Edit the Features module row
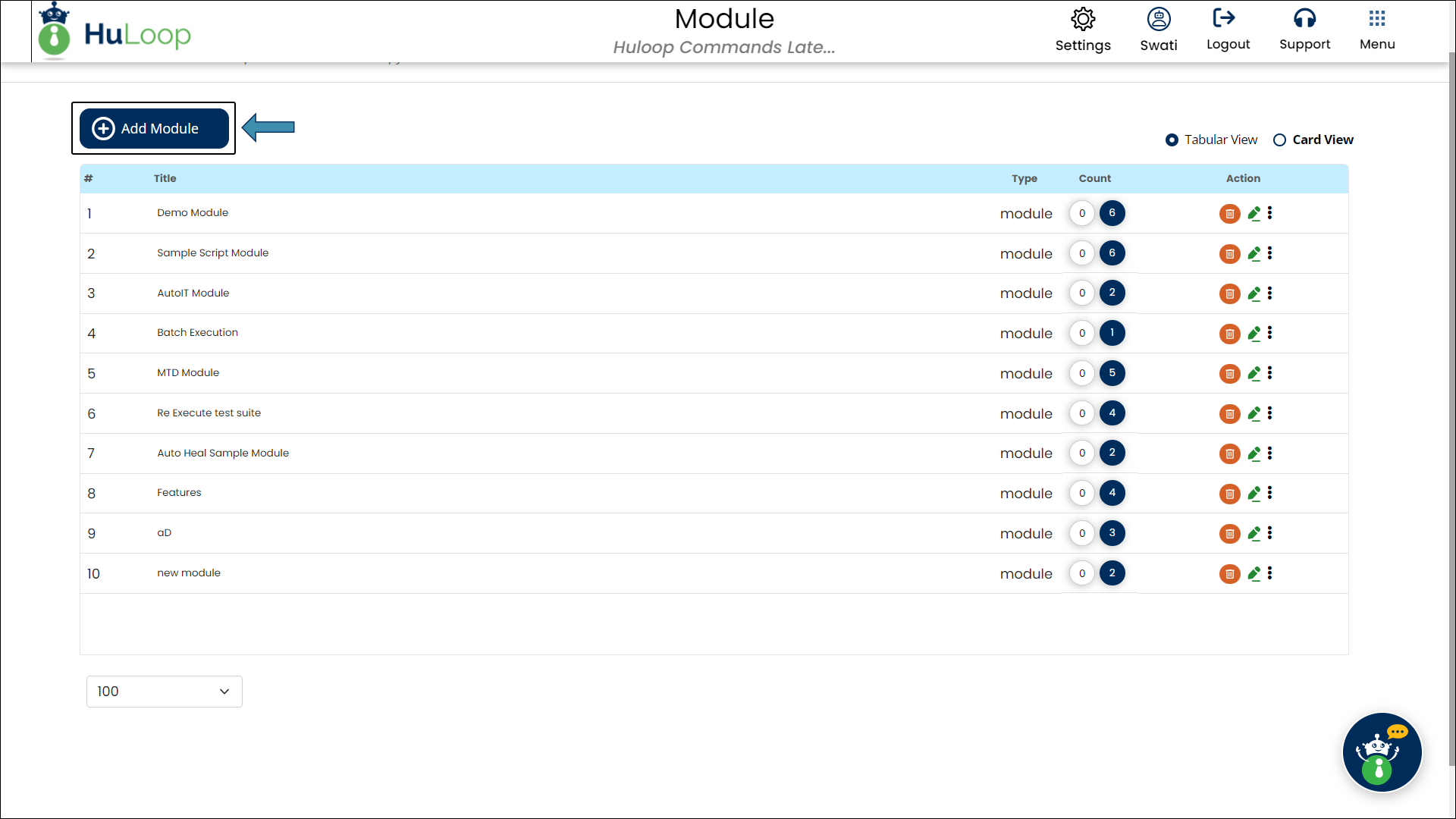Viewport: 1456px width, 819px height. pos(1254,494)
